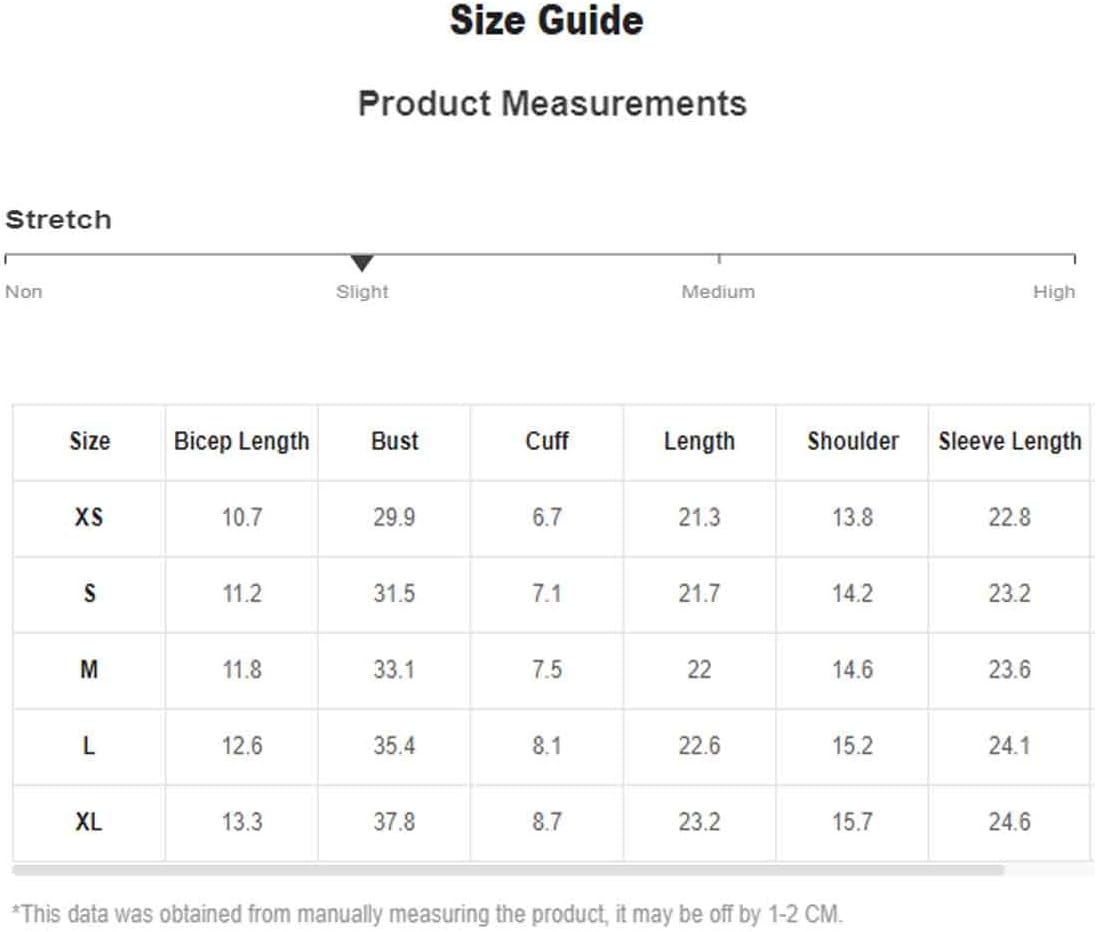1097x932 pixels.
Task: Select the XS size row label
Action: point(89,518)
